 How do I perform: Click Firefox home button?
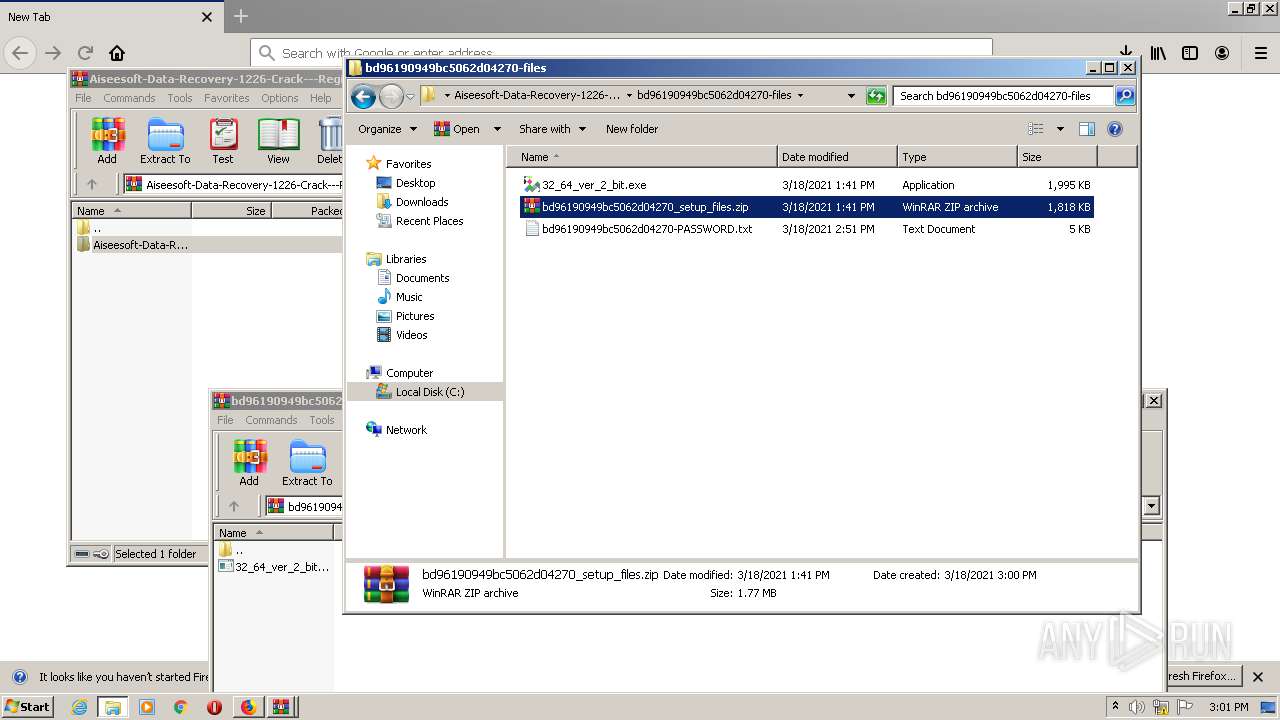point(117,53)
